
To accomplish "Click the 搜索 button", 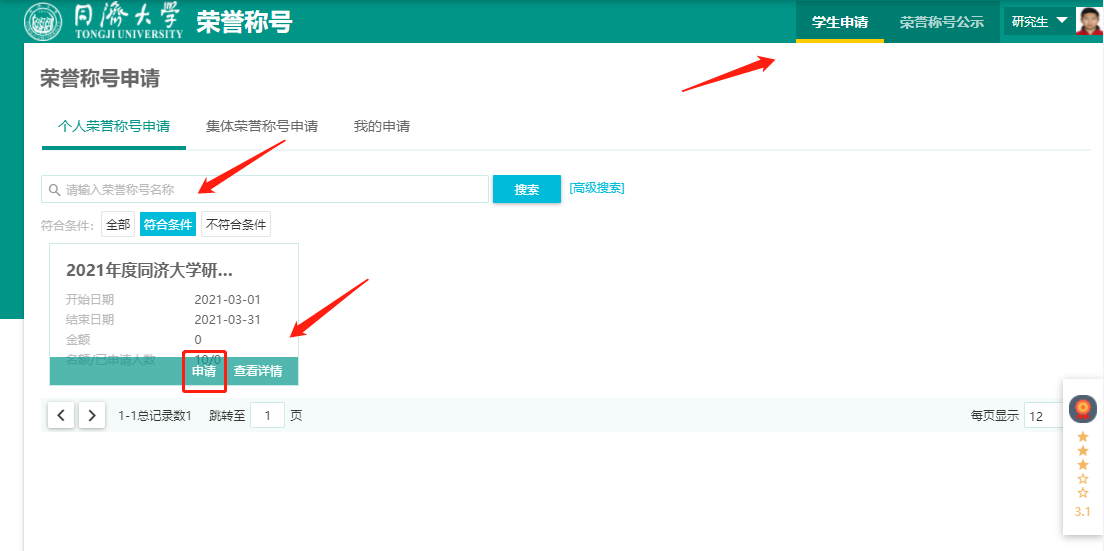I will 526,189.
